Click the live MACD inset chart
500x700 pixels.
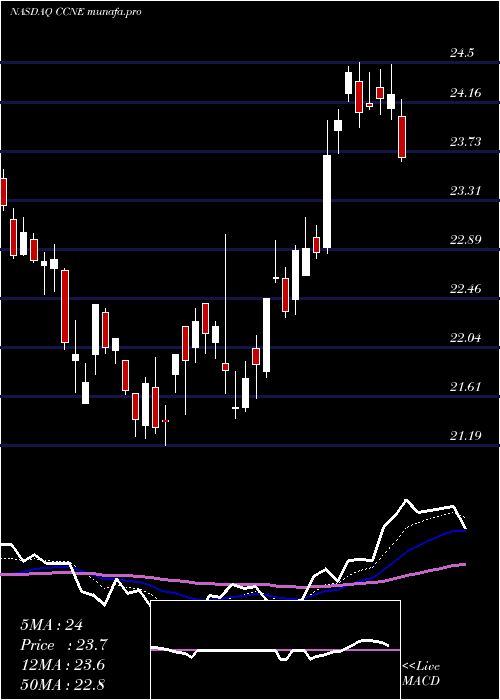pos(275,650)
